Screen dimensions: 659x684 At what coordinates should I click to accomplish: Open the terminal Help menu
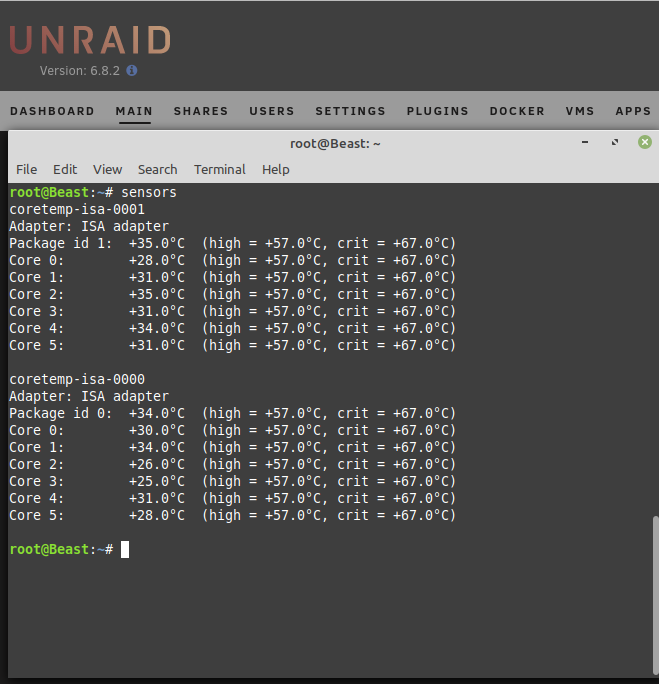click(276, 170)
